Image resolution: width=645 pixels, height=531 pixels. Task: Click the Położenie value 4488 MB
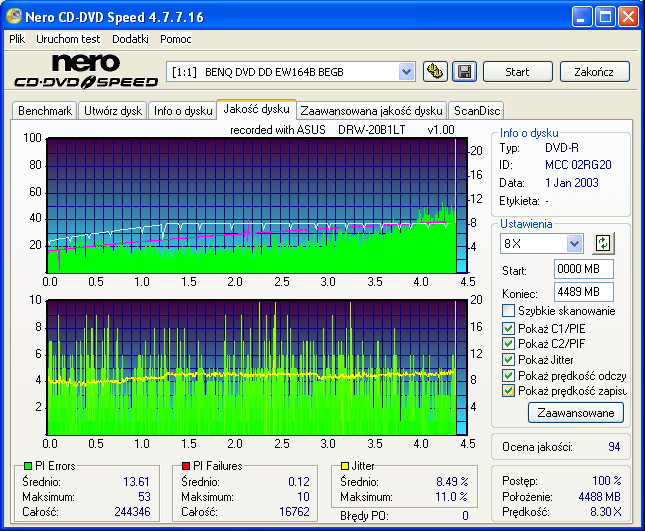[599, 497]
